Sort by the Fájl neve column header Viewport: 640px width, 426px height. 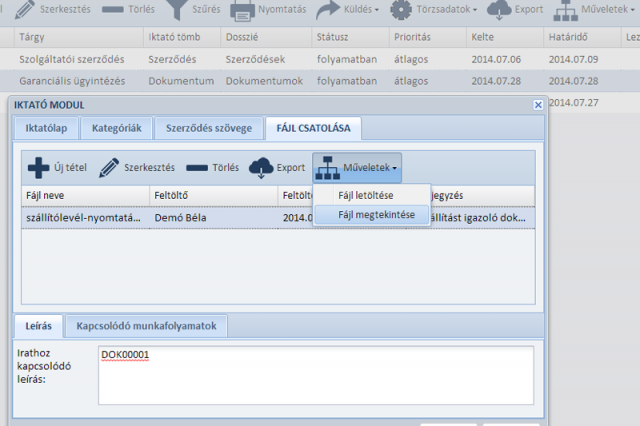point(85,195)
